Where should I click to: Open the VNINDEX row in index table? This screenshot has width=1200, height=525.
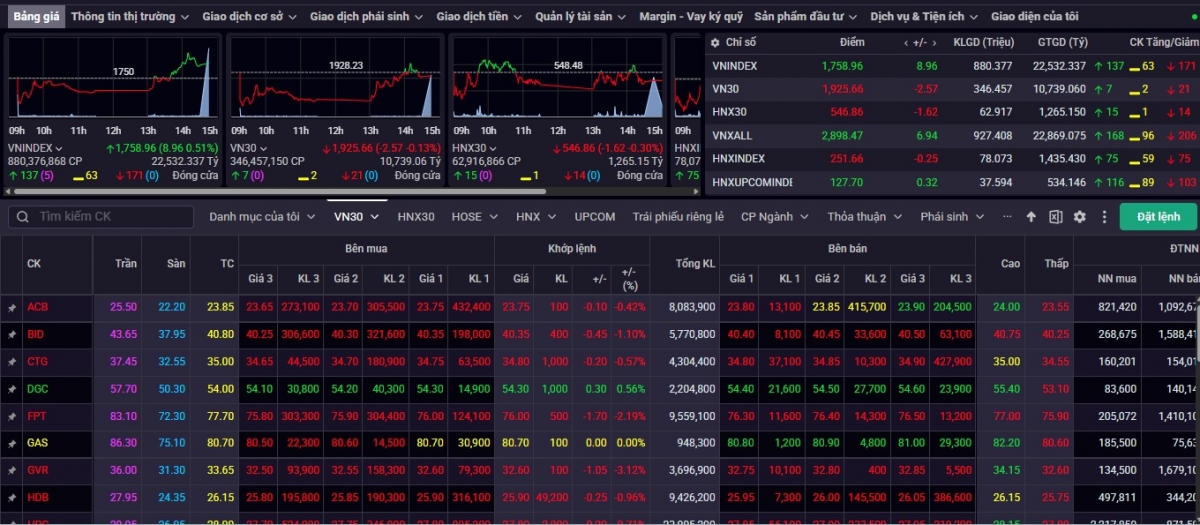coord(735,66)
